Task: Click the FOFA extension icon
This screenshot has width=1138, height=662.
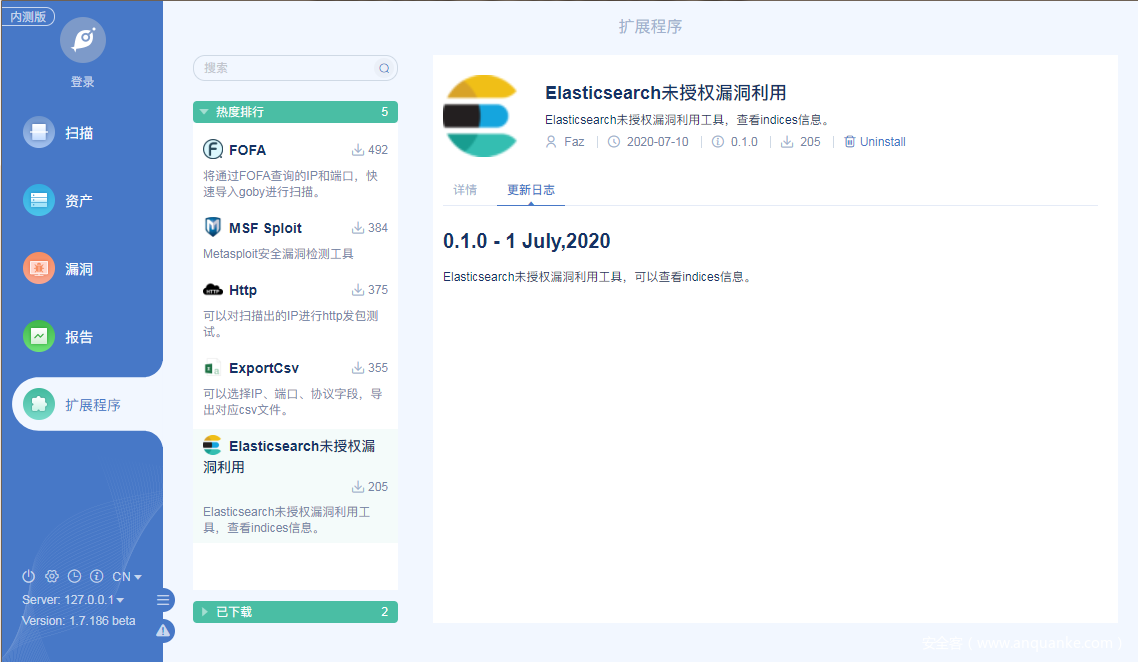Action: coord(213,150)
